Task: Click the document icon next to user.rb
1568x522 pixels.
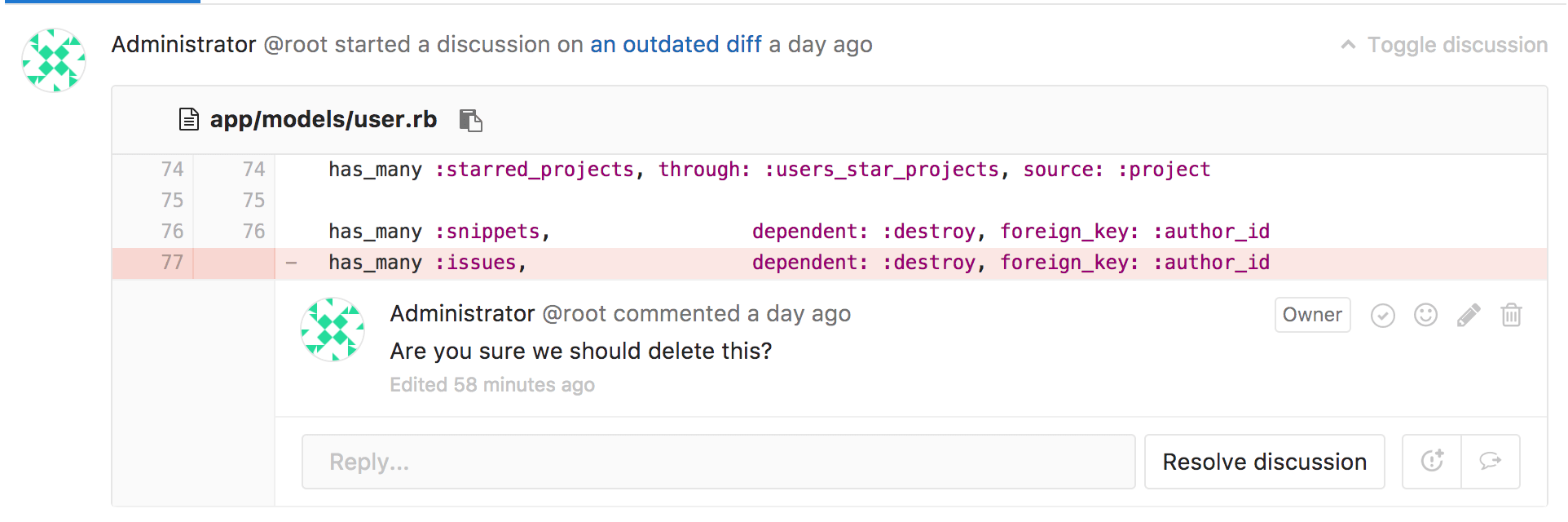Action: [189, 120]
